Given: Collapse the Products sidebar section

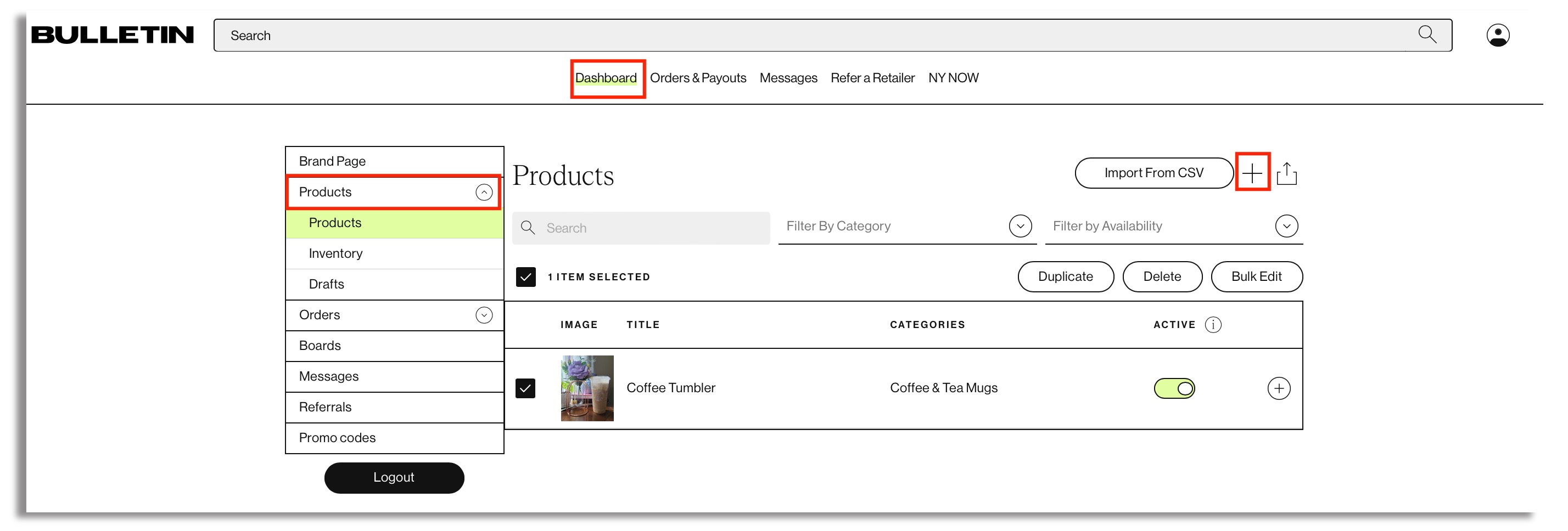Looking at the screenshot, I should point(483,192).
